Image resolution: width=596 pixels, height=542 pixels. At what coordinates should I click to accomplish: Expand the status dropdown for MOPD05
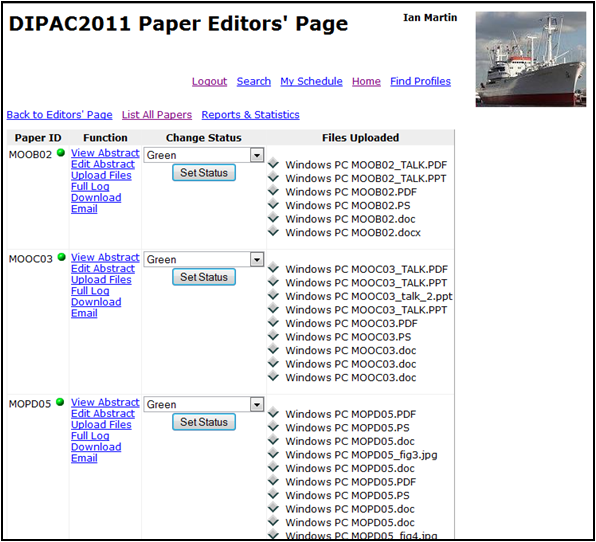point(257,404)
